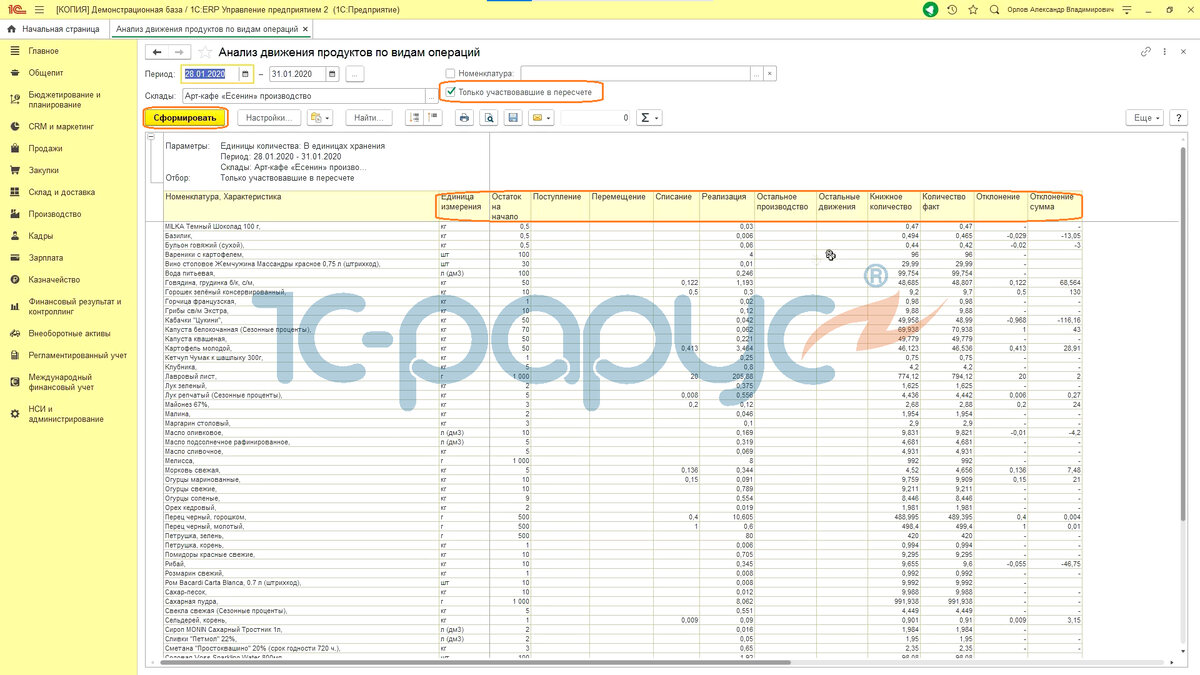Collapse all groups icon
Screen dimensions: 1200x675
tap(433, 117)
